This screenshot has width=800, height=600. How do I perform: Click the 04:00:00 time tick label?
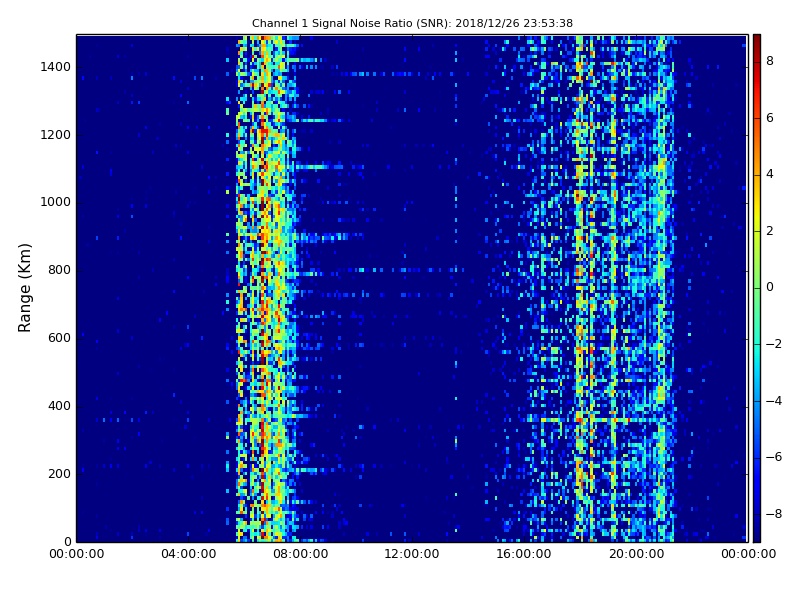click(x=188, y=554)
